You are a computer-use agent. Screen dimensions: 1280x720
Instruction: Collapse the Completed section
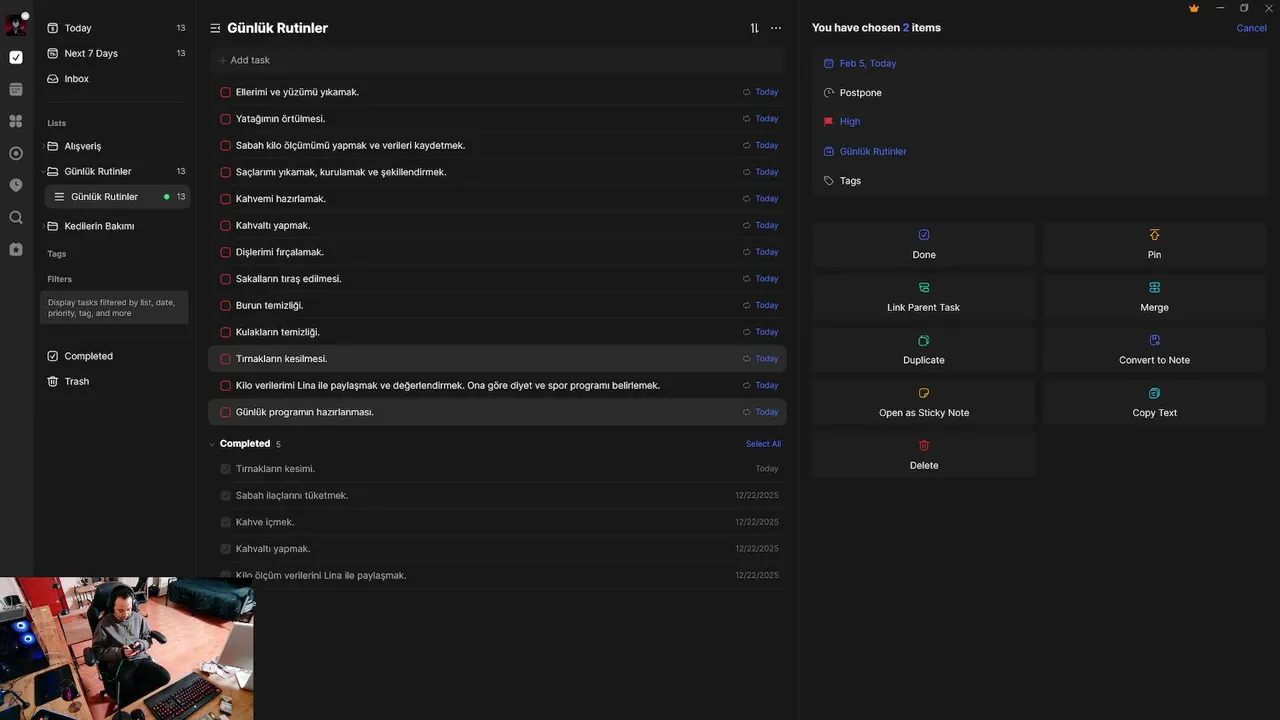[x=212, y=444]
